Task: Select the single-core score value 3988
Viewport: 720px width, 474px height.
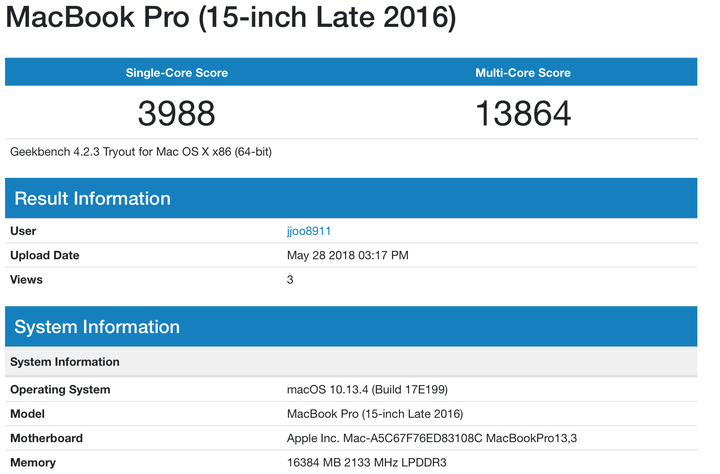Action: pos(177,113)
